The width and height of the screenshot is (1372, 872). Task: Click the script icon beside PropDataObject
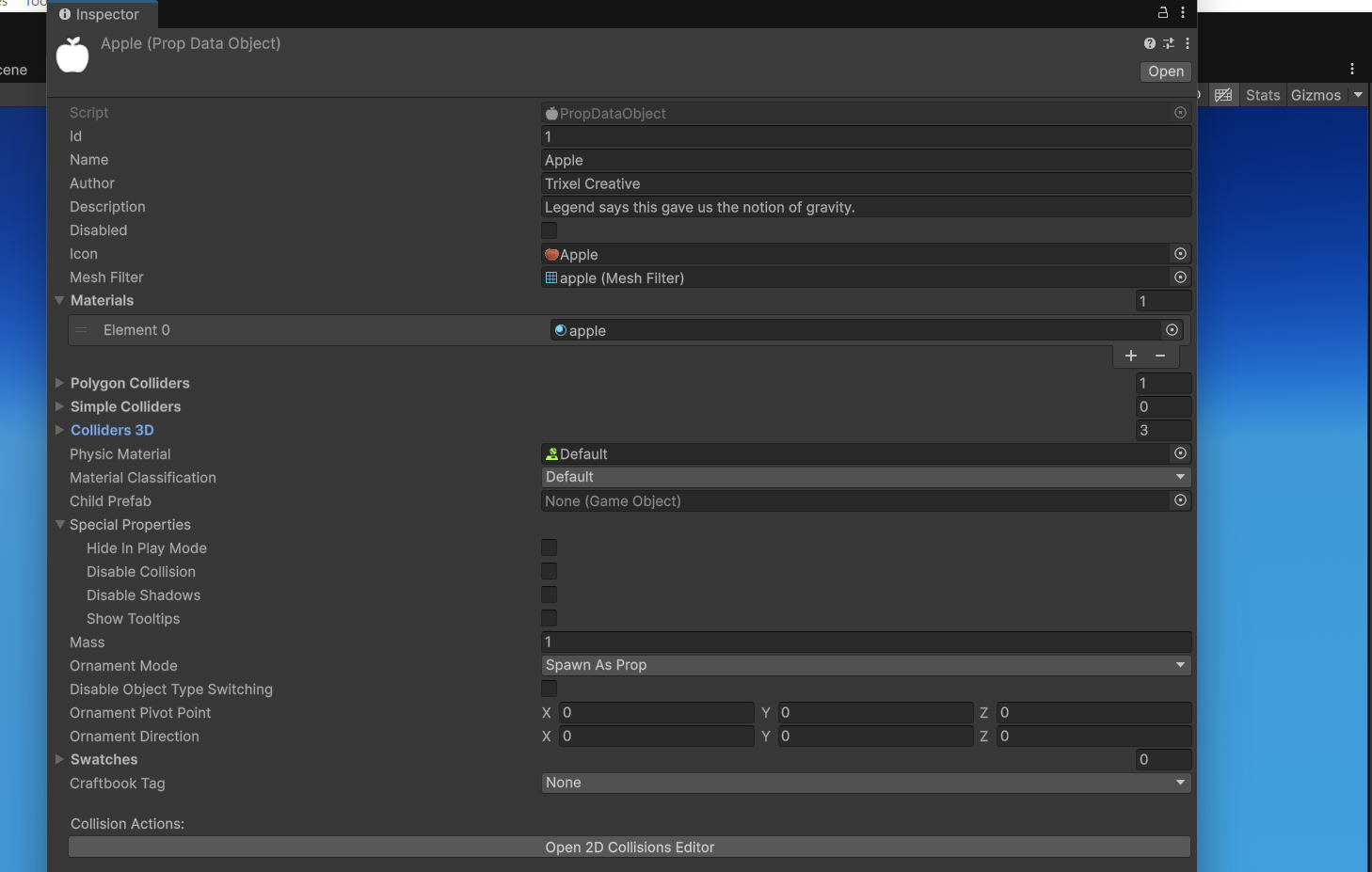(x=551, y=113)
